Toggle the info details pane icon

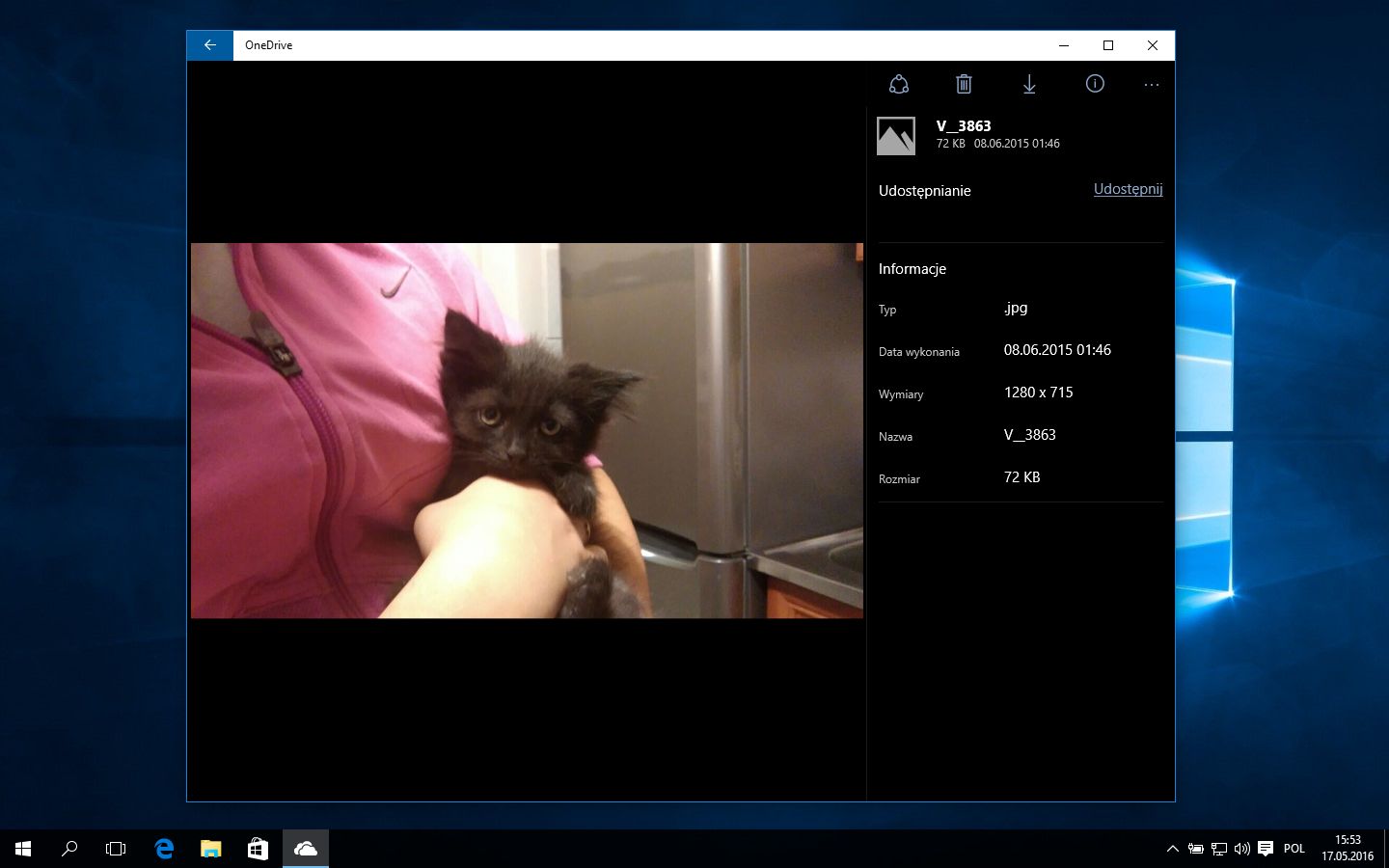(x=1095, y=84)
